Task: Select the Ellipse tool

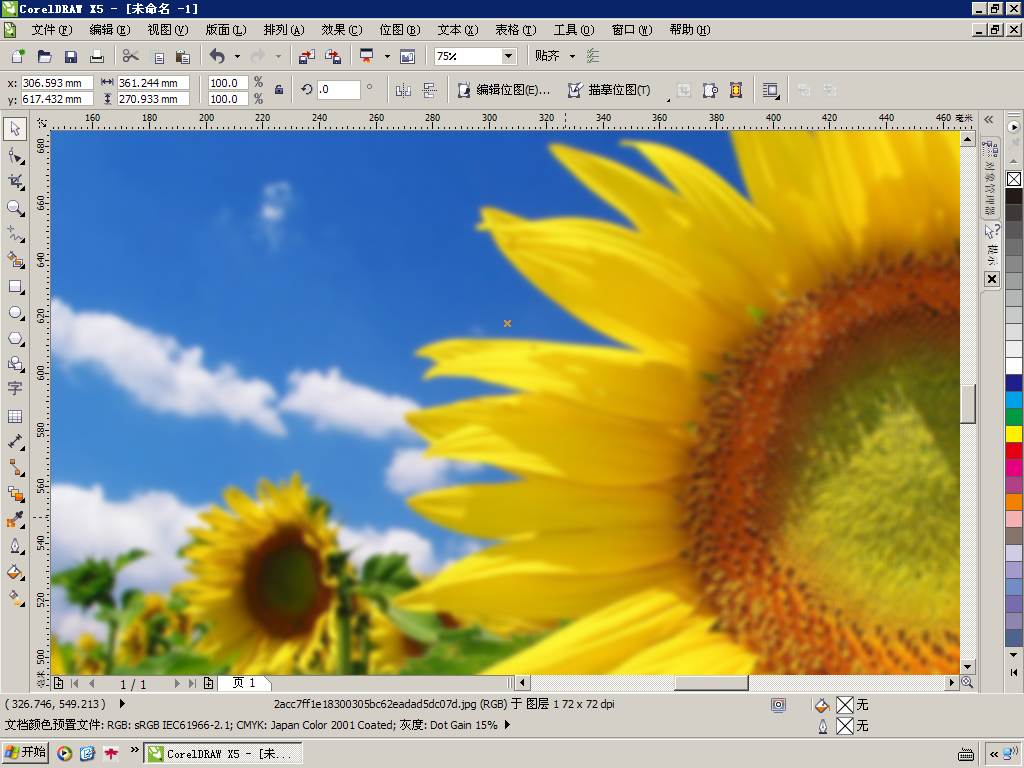Action: click(x=15, y=313)
